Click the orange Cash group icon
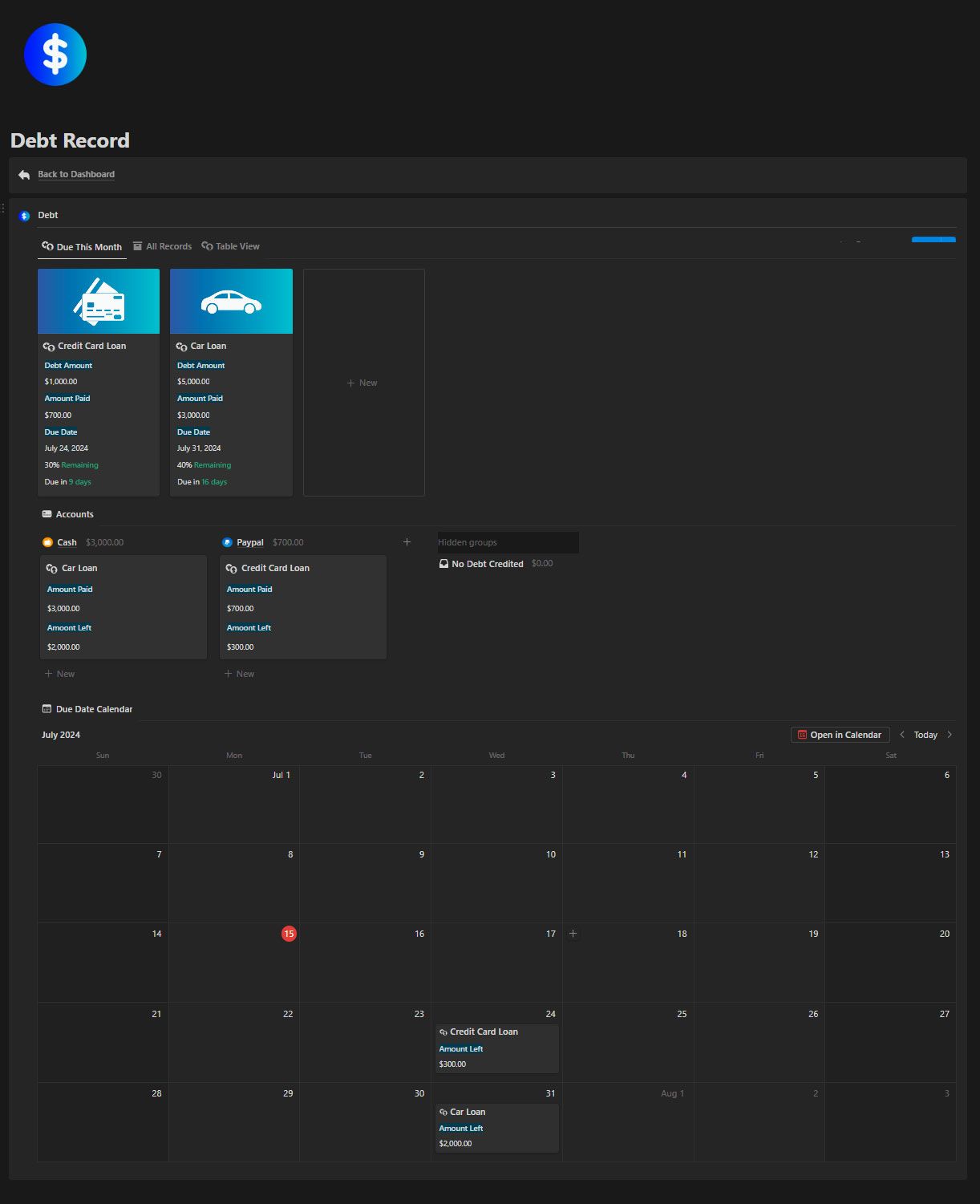The height and width of the screenshot is (1204, 980). point(47,542)
